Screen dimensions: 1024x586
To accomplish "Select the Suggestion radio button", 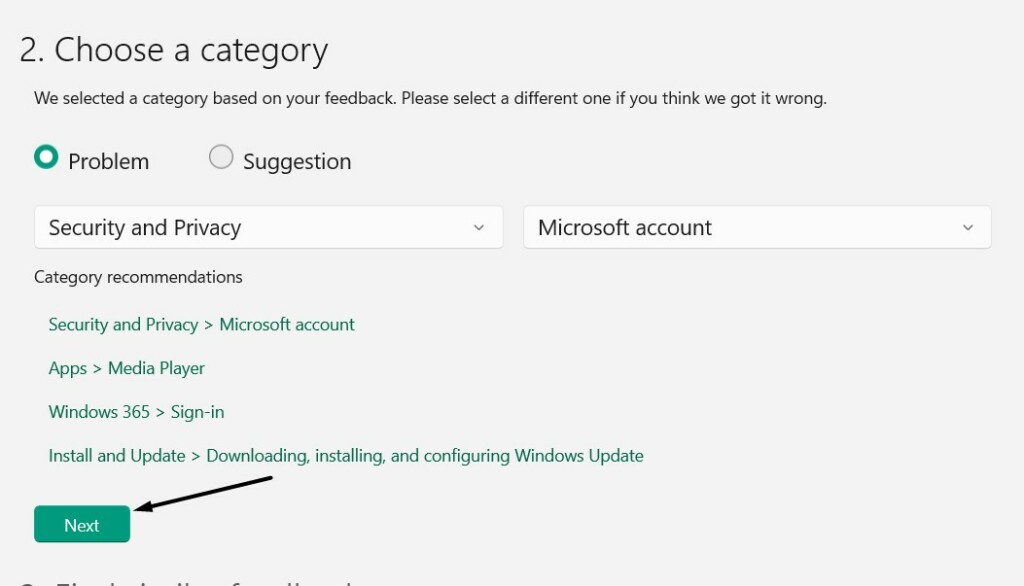I will coord(221,158).
